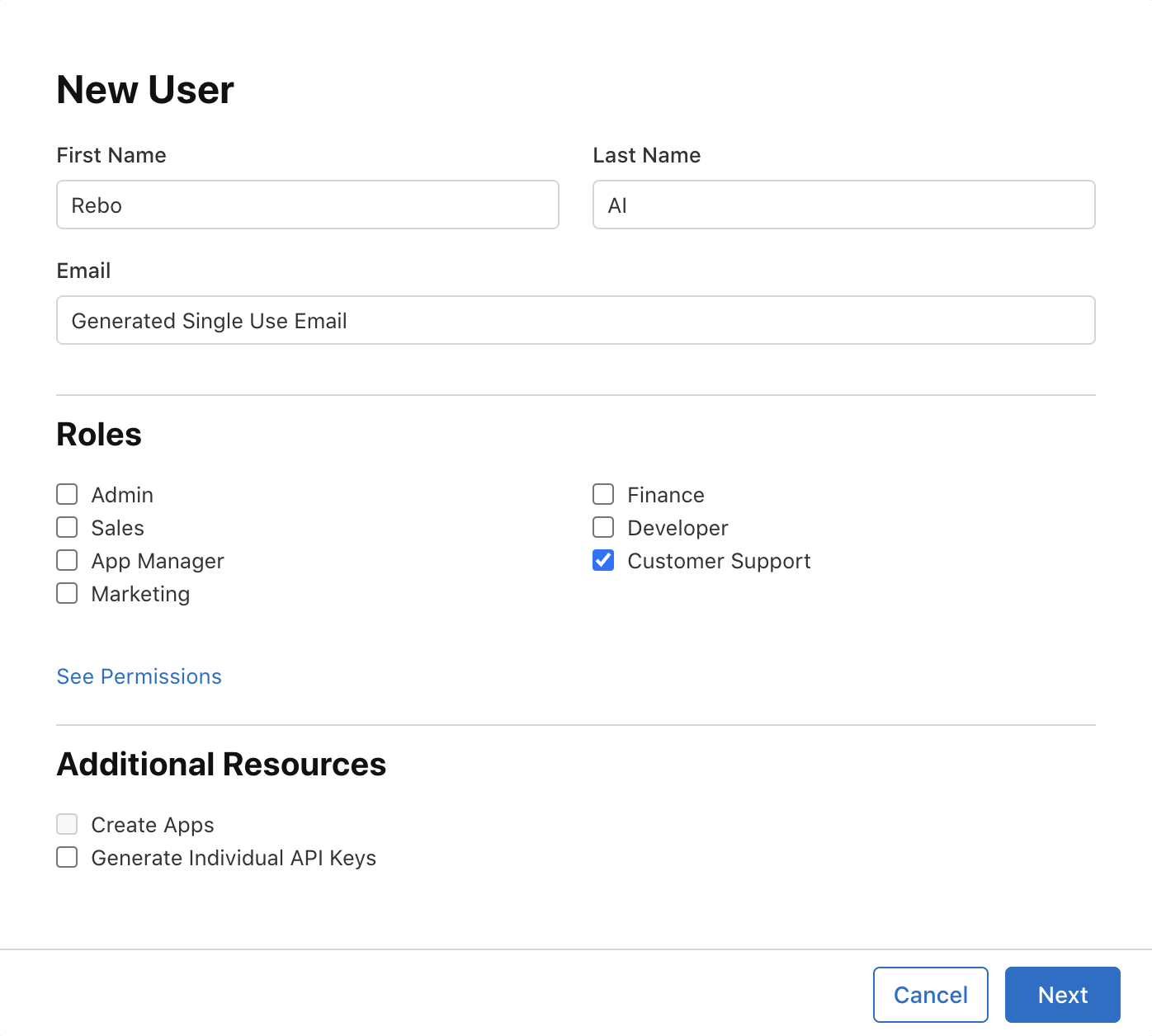Tick the App Manager role checkbox
The width and height of the screenshot is (1152, 1036).
[67, 560]
